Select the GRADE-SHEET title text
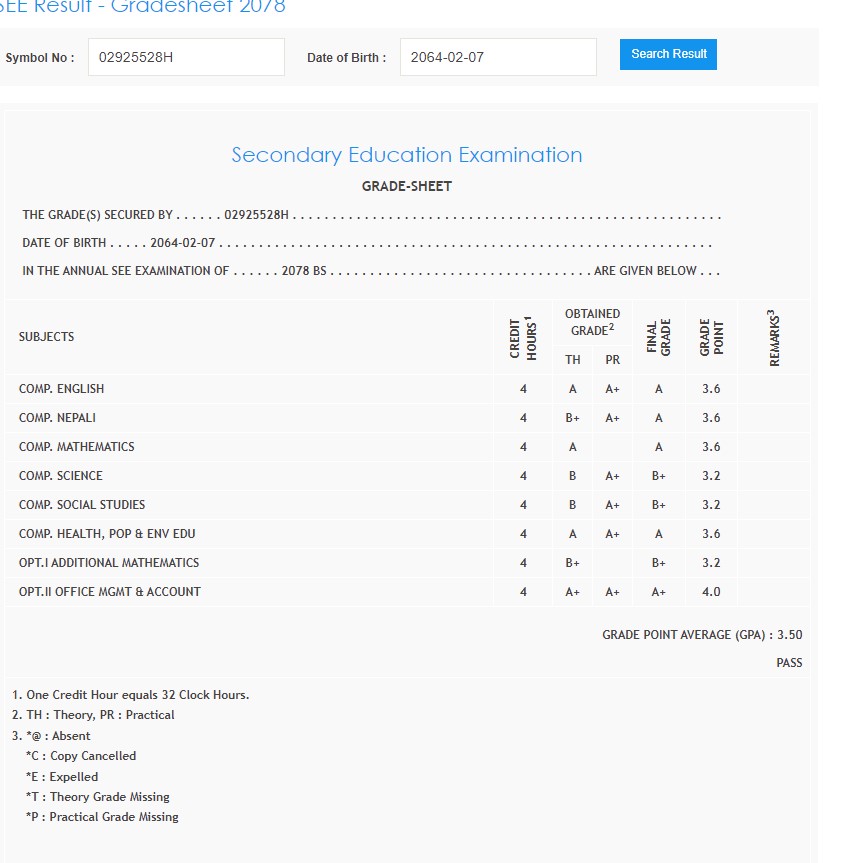The width and height of the screenshot is (846, 863). click(x=407, y=186)
